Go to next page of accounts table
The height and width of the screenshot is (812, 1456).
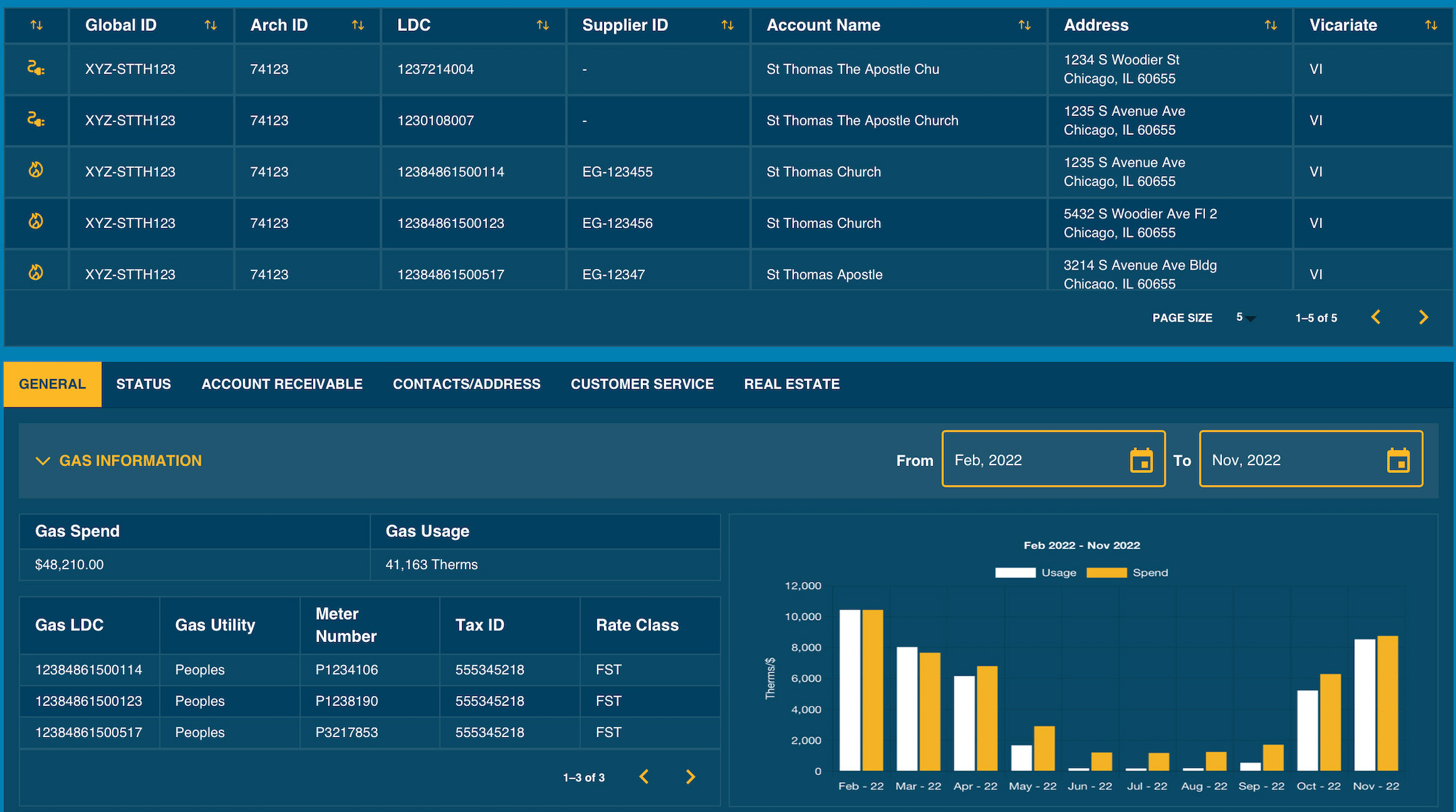[1423, 317]
